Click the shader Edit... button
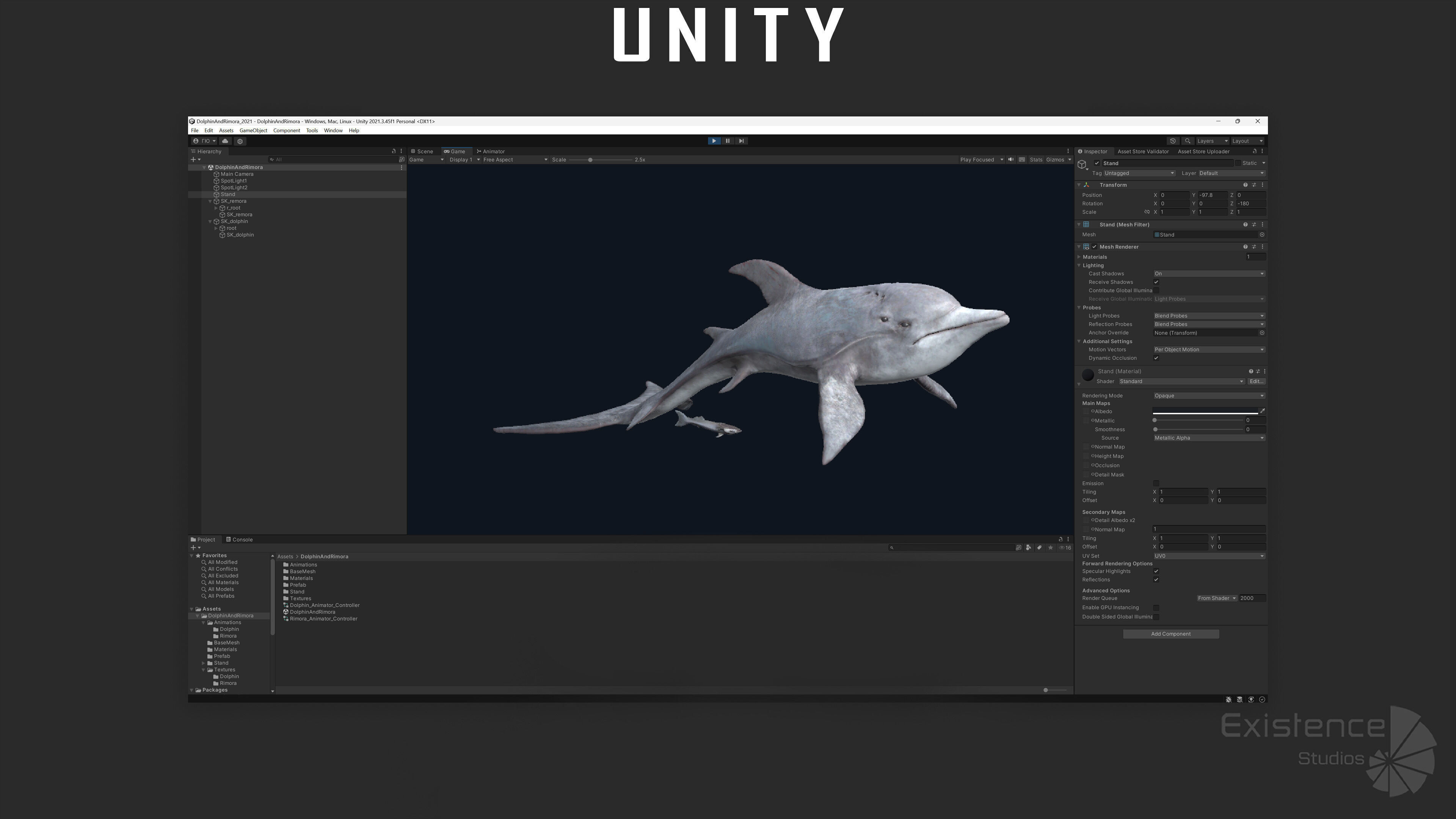Viewport: 1456px width, 819px height. [1256, 381]
